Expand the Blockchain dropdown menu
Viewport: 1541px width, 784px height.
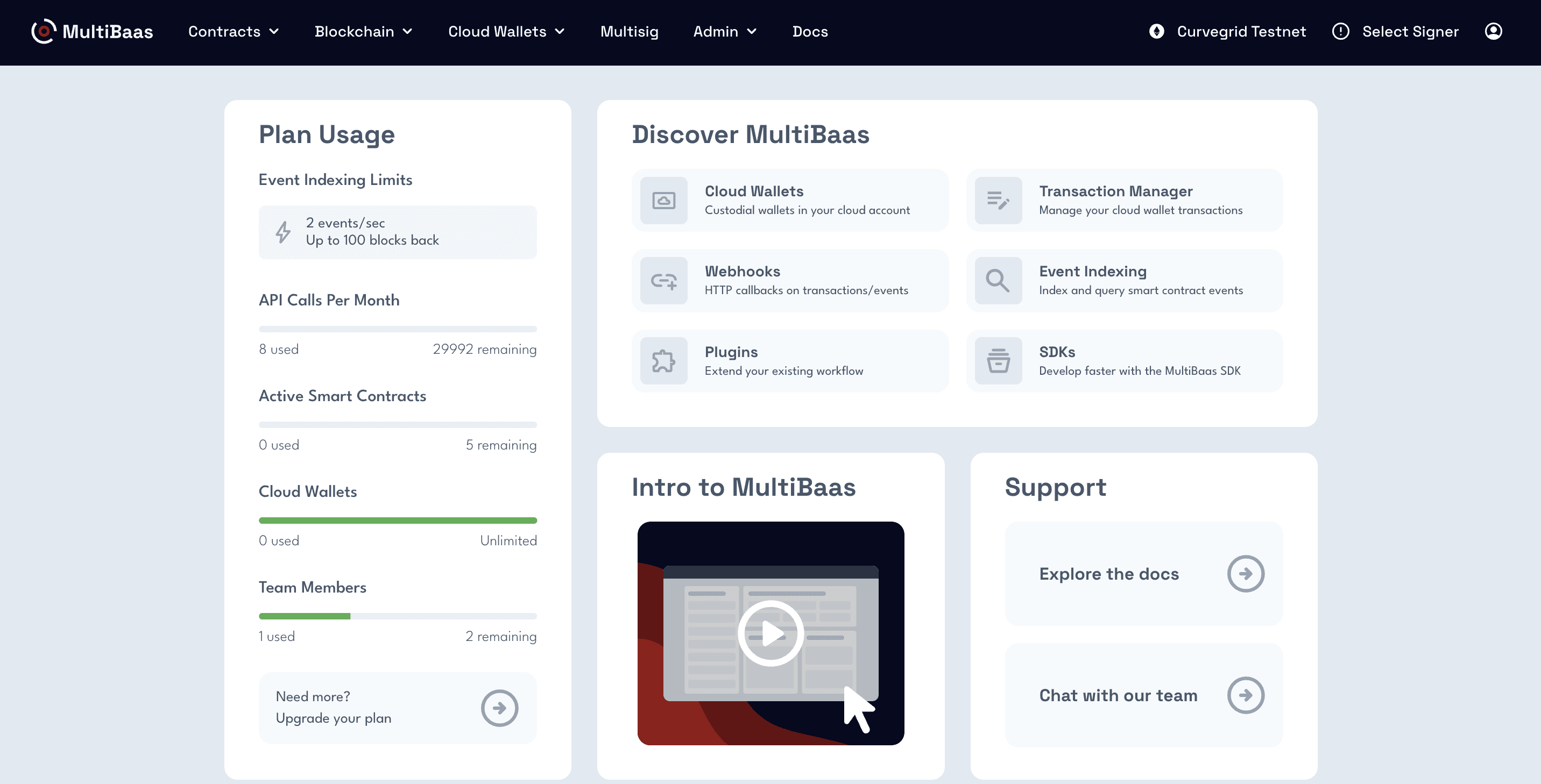pos(363,31)
